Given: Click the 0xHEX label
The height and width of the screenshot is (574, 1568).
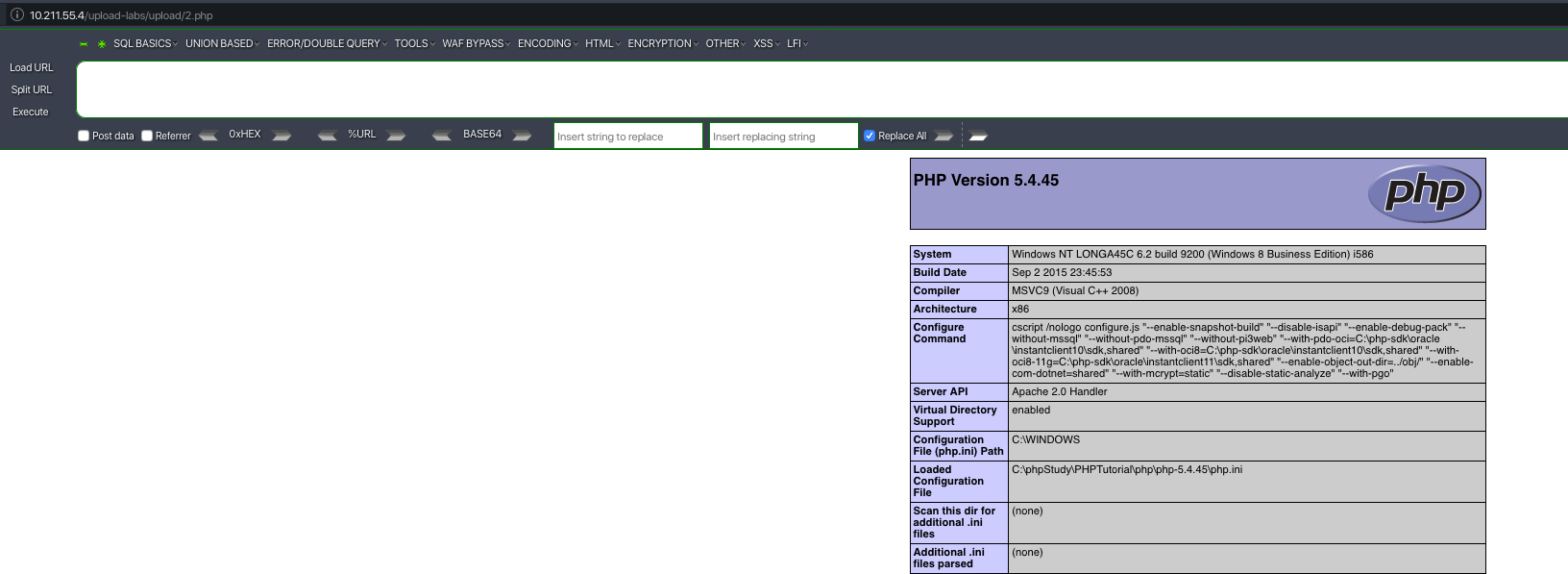Looking at the screenshot, I should click(x=245, y=135).
